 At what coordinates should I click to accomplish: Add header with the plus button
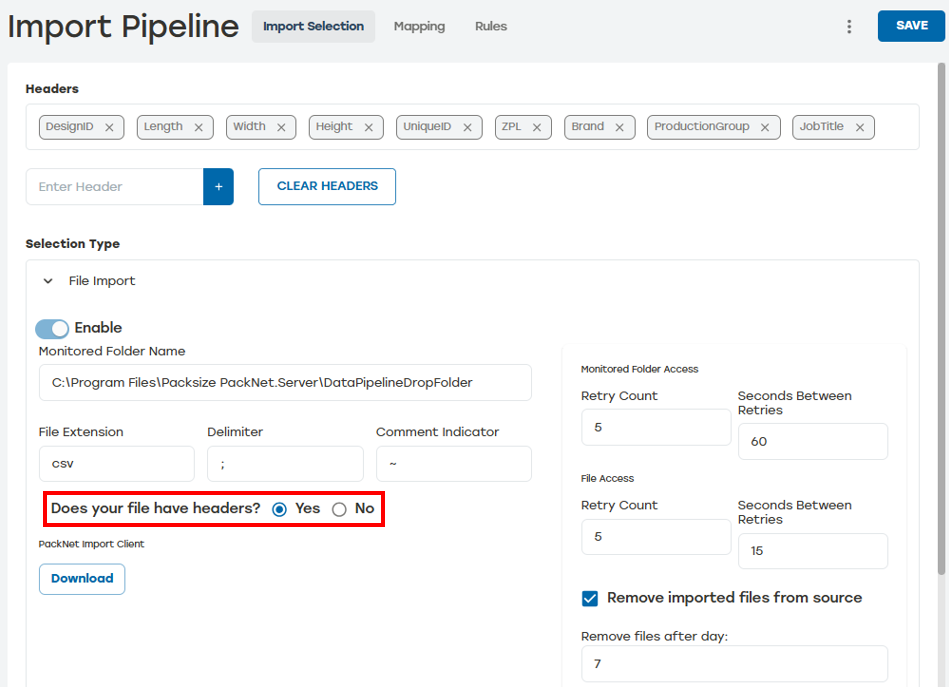[218, 186]
